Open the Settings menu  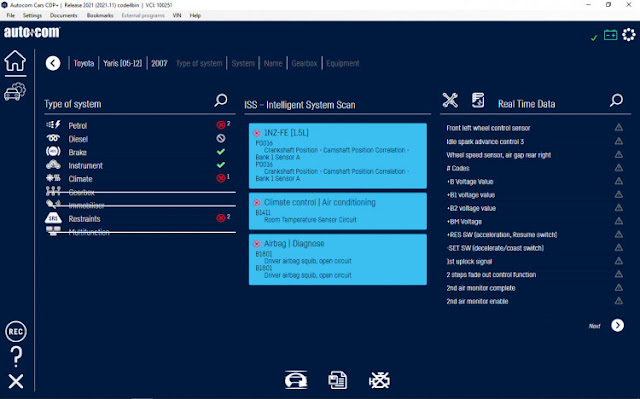[x=32, y=16]
